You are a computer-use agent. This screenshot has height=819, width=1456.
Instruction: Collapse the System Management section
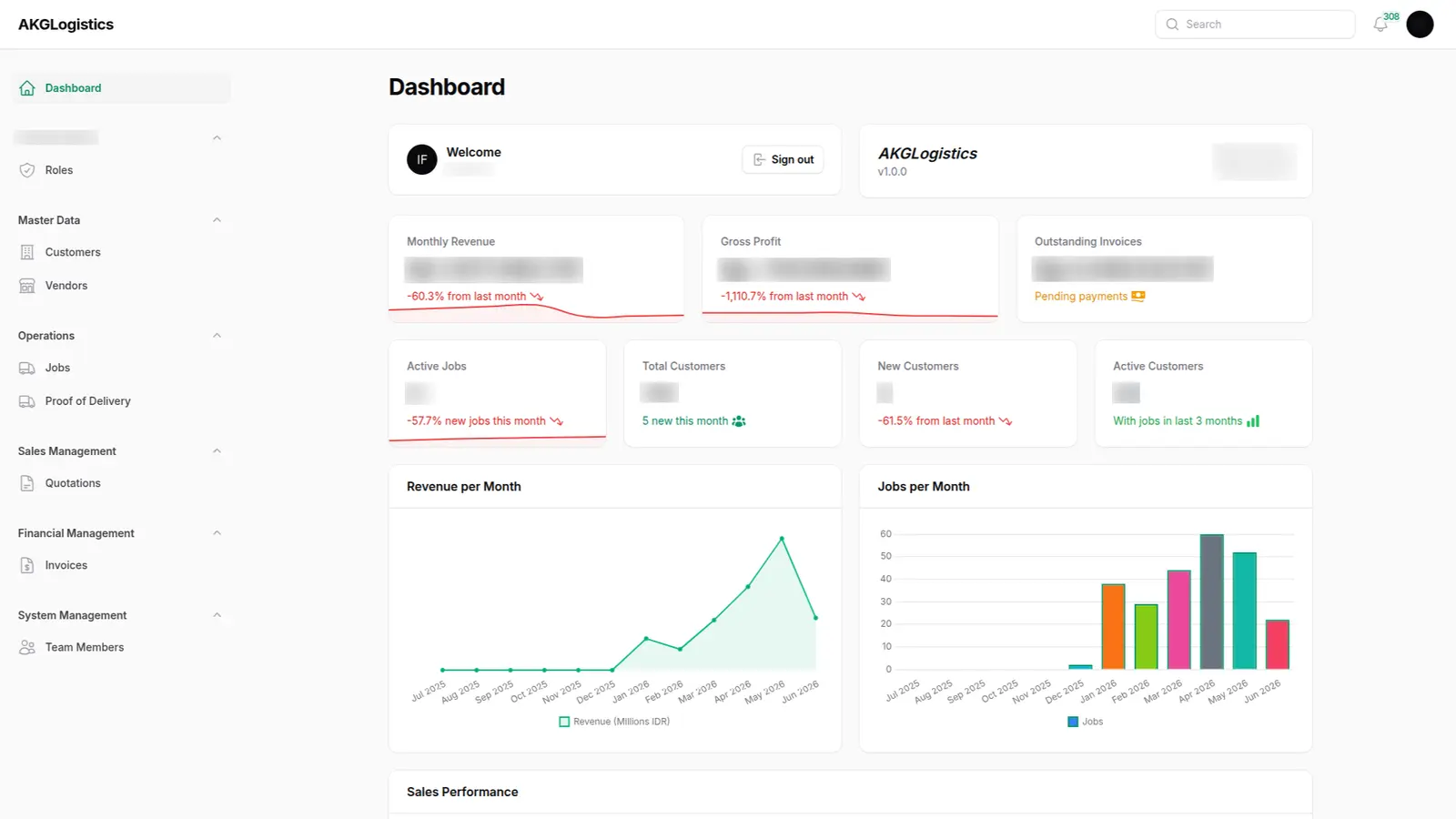(217, 615)
